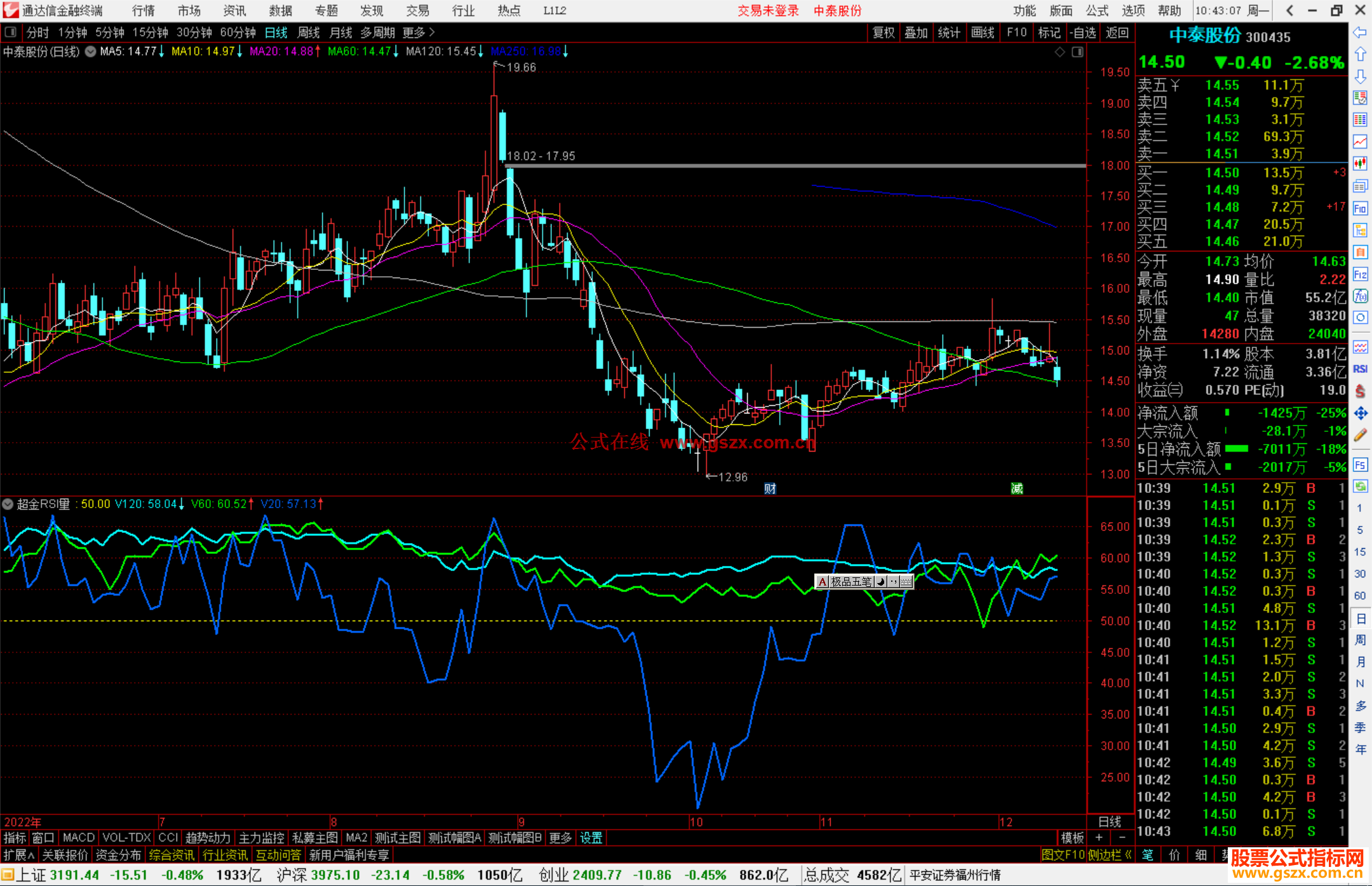This screenshot has width=1372, height=886.
Task: Select the pencil drawing tool icon
Action: (1360, 435)
